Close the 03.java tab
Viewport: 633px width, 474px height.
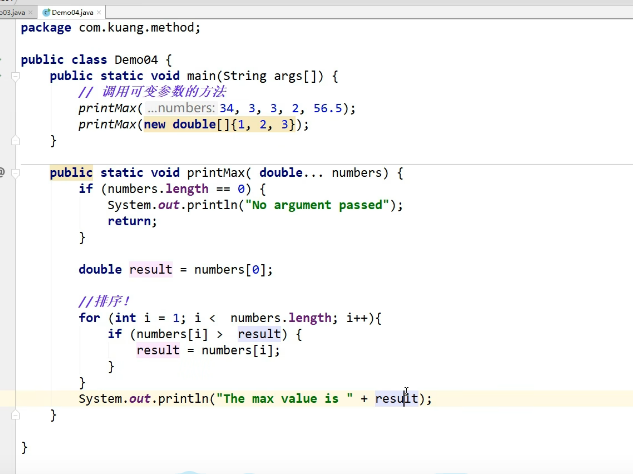(30, 13)
